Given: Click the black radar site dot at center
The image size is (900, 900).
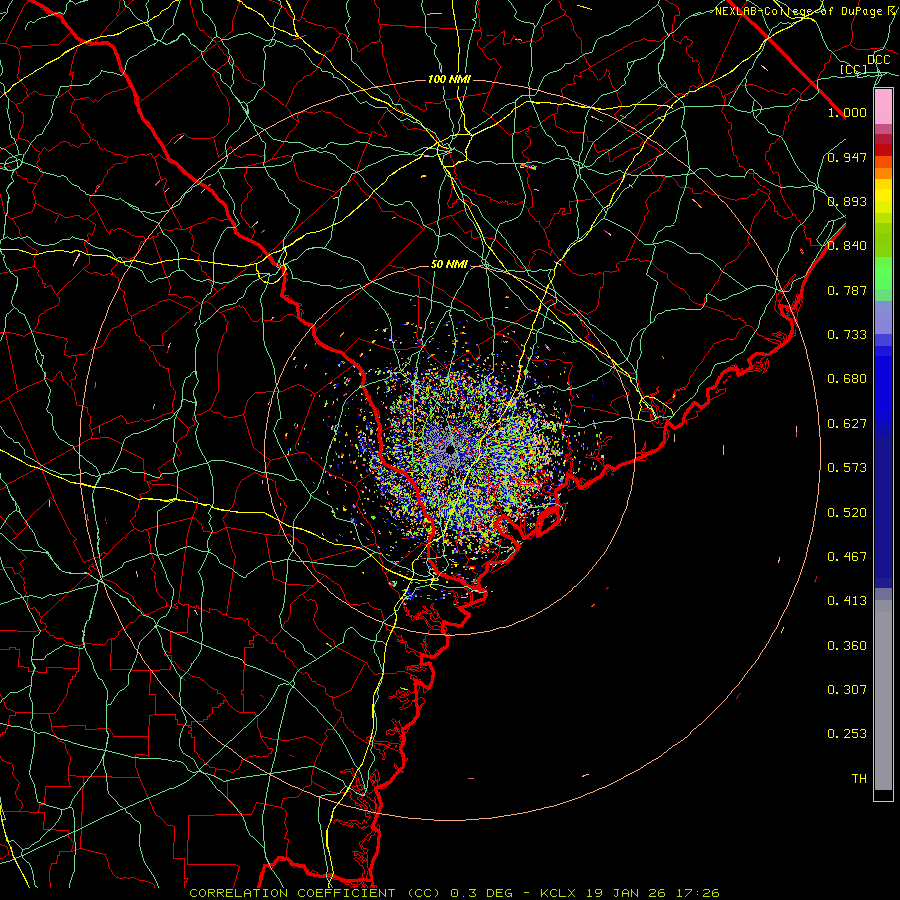Looking at the screenshot, I should click(450, 449).
